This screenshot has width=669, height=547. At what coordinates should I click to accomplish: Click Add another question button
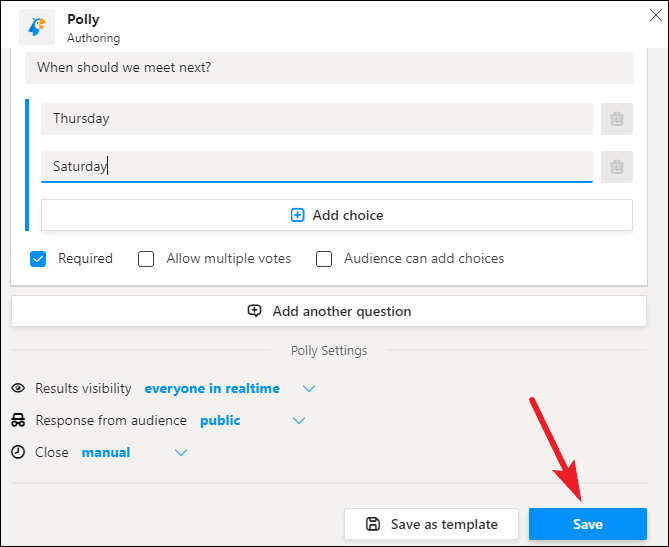click(x=329, y=311)
